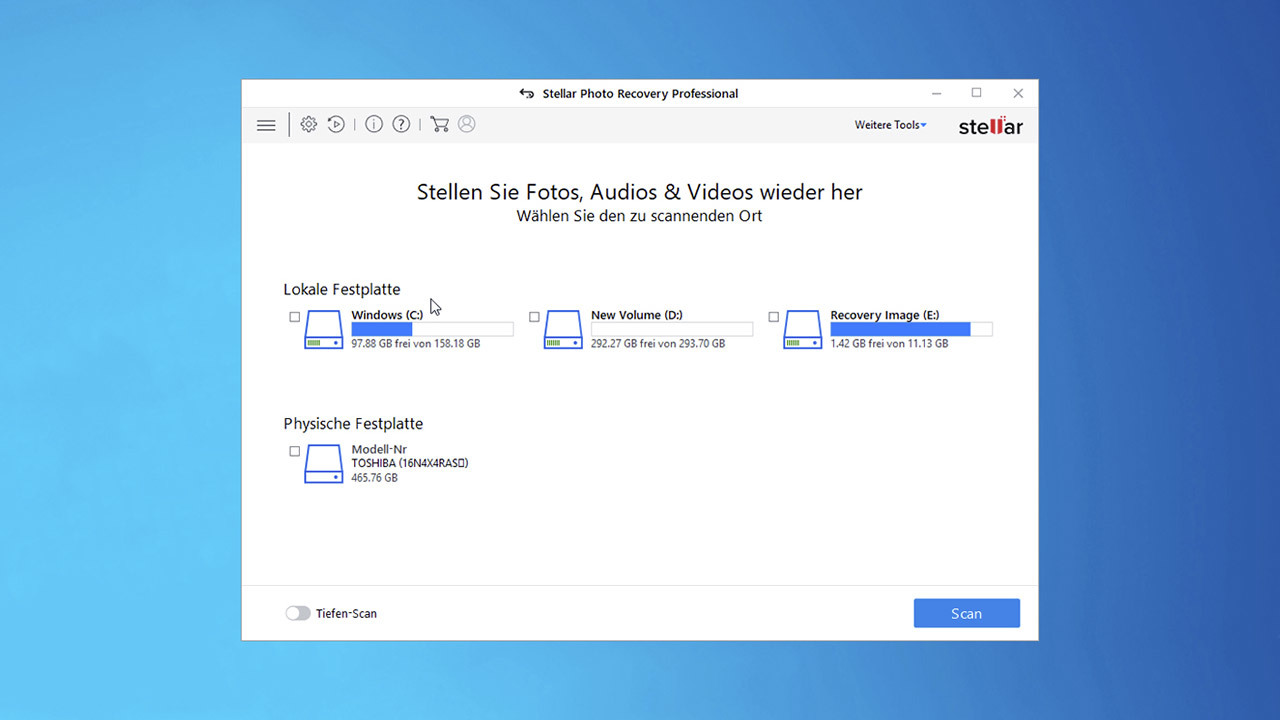Screen dimensions: 1280x720
Task: Click the TOSHIBA (16N4X4RAS) text
Action: point(410,464)
